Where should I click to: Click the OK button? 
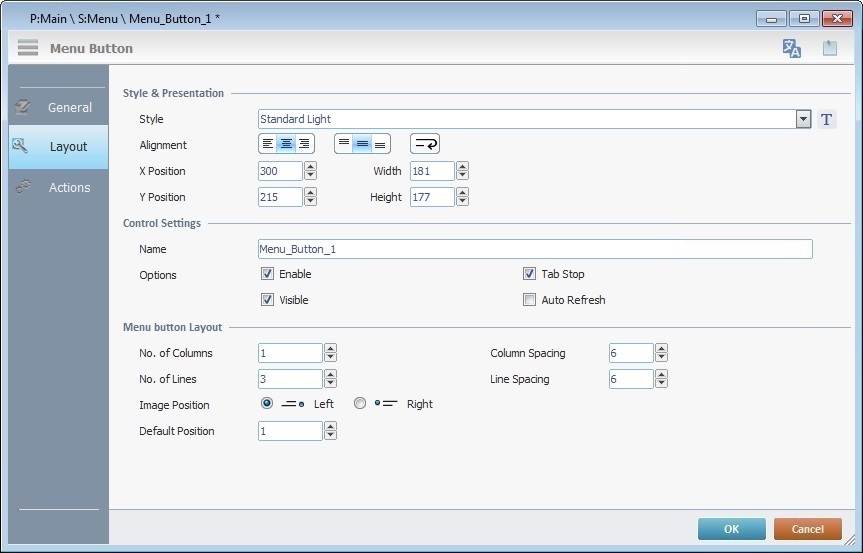pyautogui.click(x=731, y=529)
